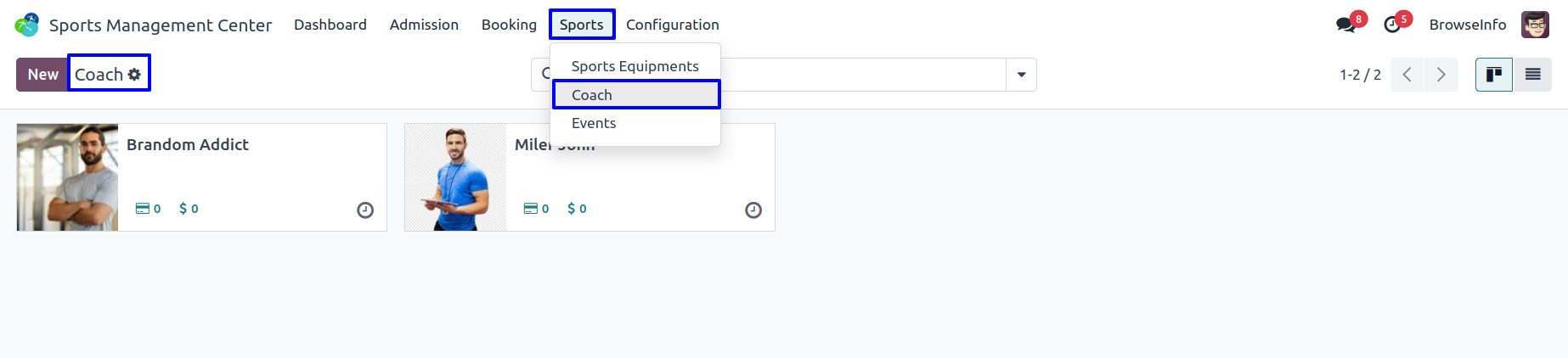Open the chat messages icon

click(1345, 25)
